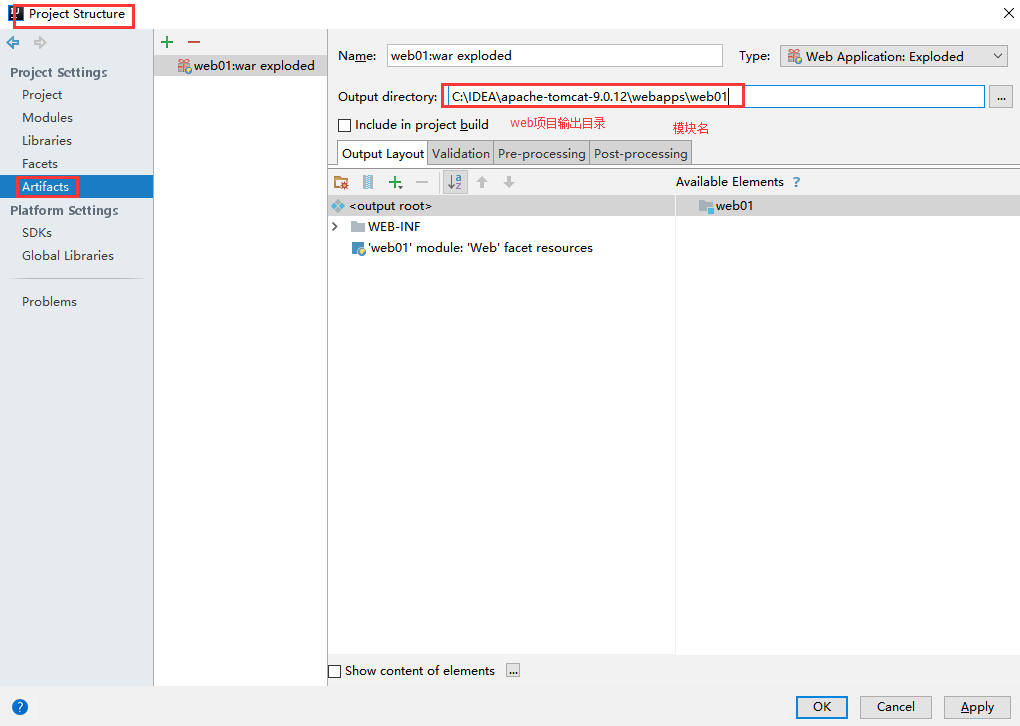Image resolution: width=1020 pixels, height=726 pixels.
Task: Open help for Available Elements question mark
Action: pyautogui.click(x=796, y=182)
